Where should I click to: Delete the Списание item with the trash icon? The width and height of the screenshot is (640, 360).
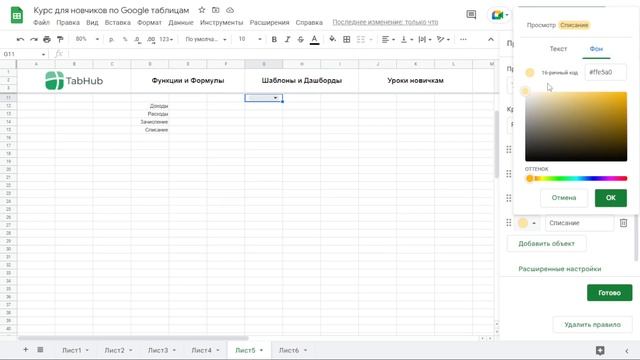tap(623, 223)
